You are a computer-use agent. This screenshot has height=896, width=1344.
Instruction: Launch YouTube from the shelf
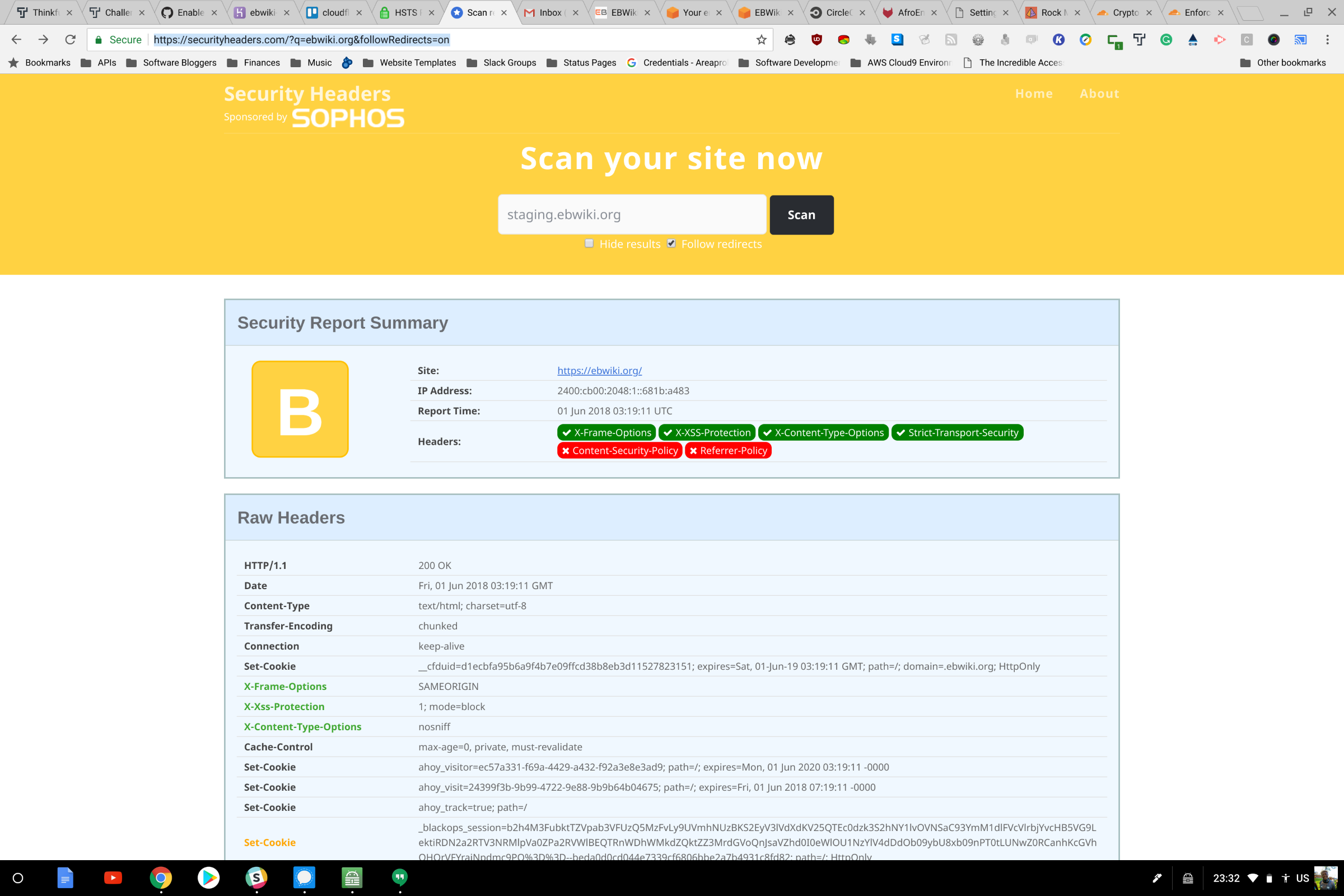click(x=113, y=878)
